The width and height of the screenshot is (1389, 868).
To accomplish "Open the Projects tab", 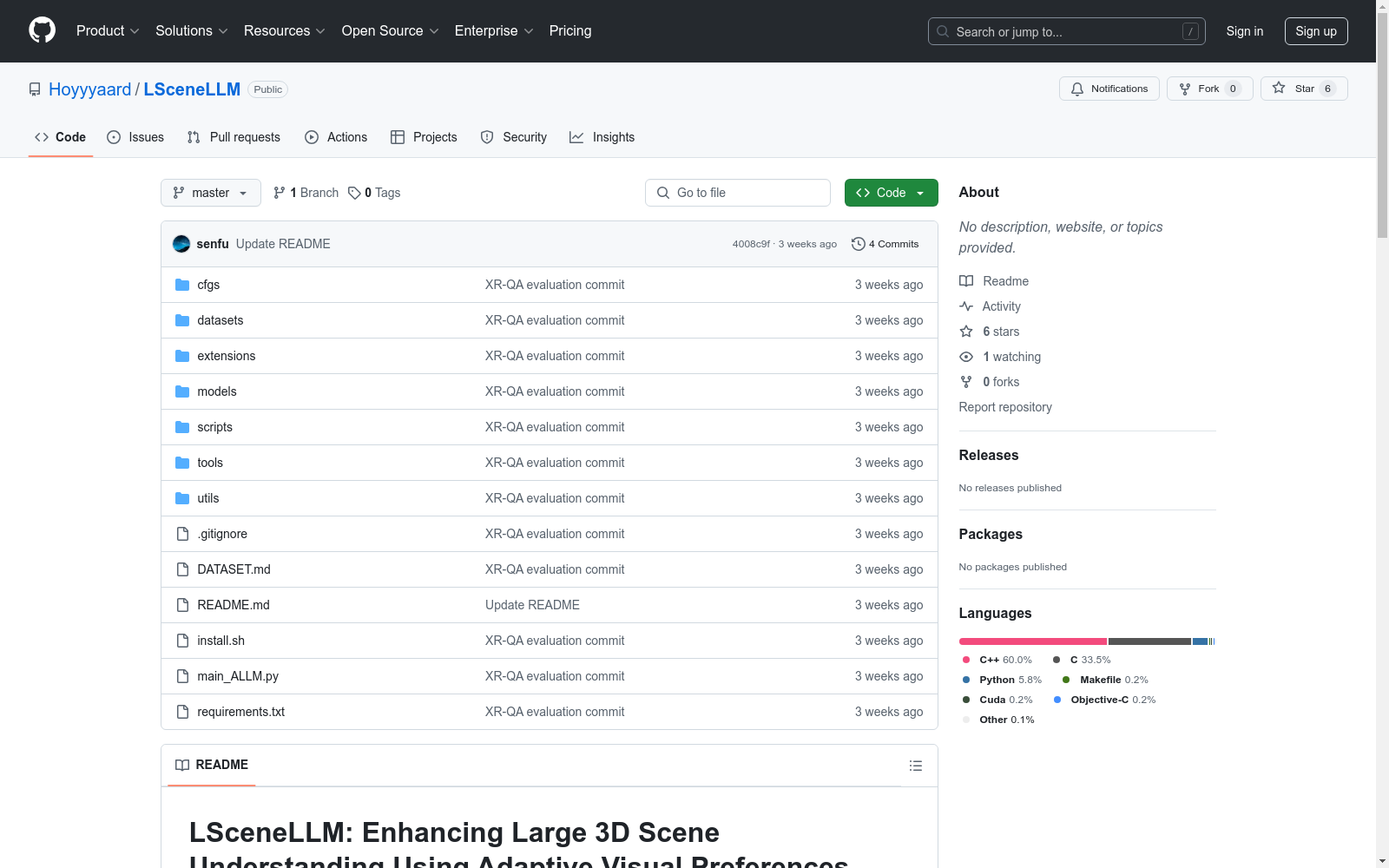I will 424,137.
